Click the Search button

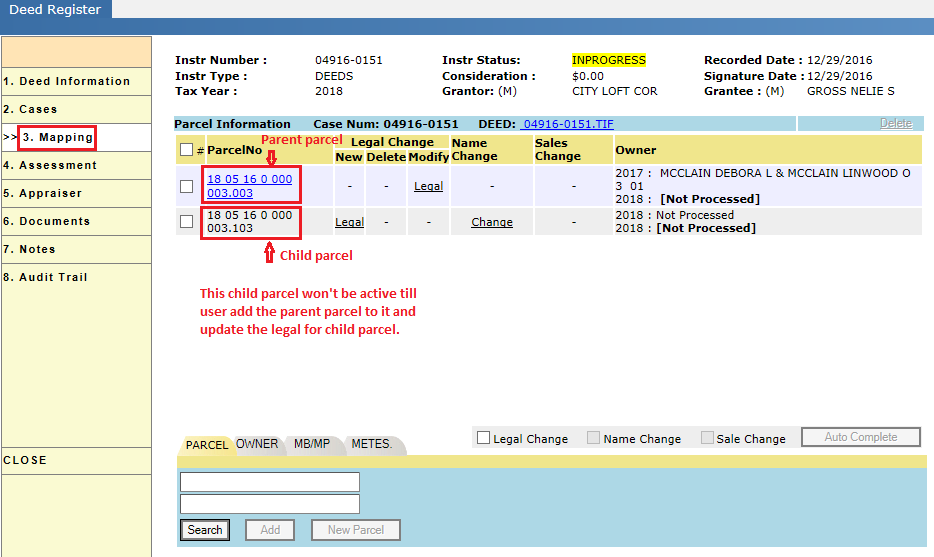(x=205, y=530)
